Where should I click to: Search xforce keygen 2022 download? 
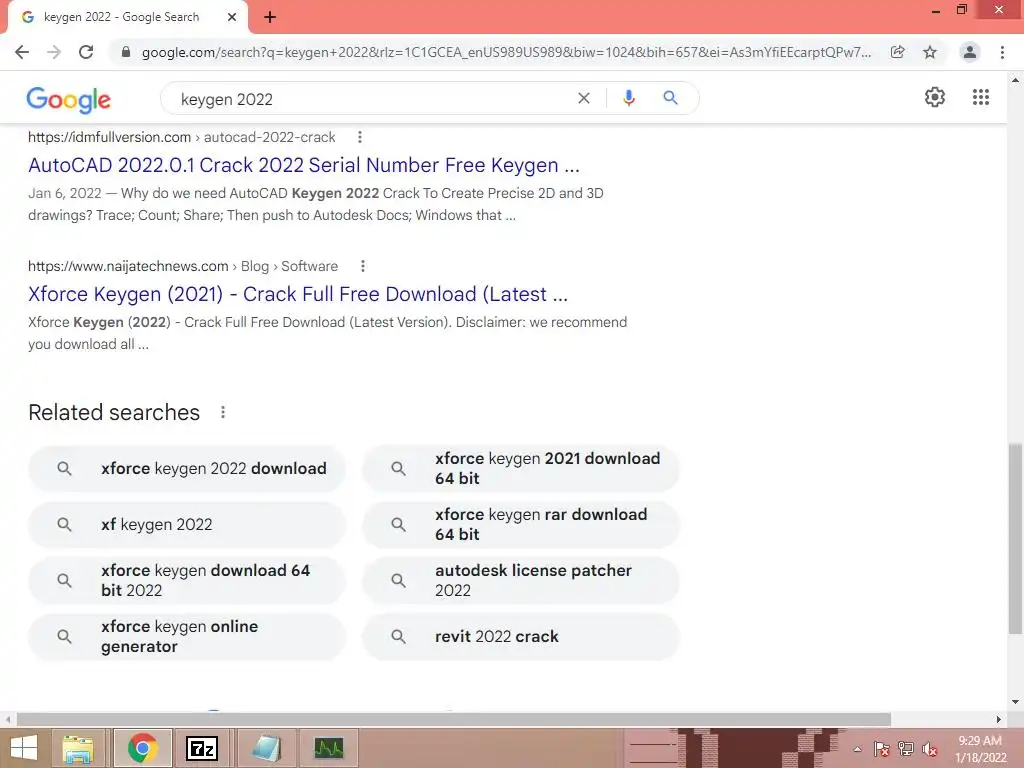(x=187, y=469)
